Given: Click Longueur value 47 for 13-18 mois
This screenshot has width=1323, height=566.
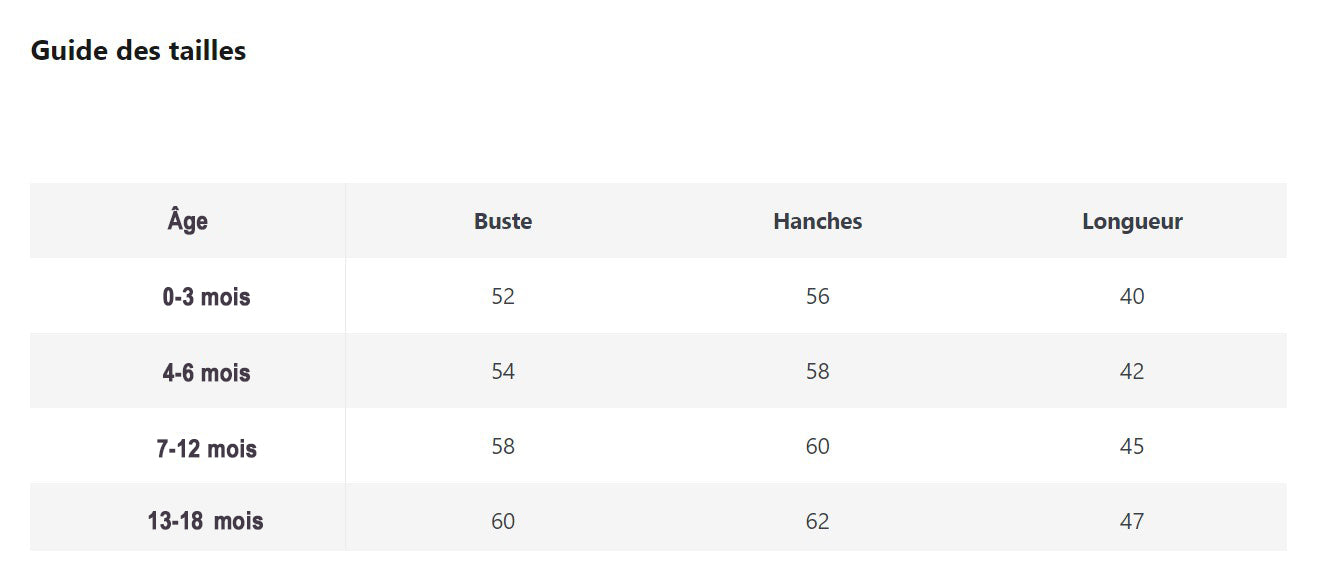Looking at the screenshot, I should tap(1132, 522).
